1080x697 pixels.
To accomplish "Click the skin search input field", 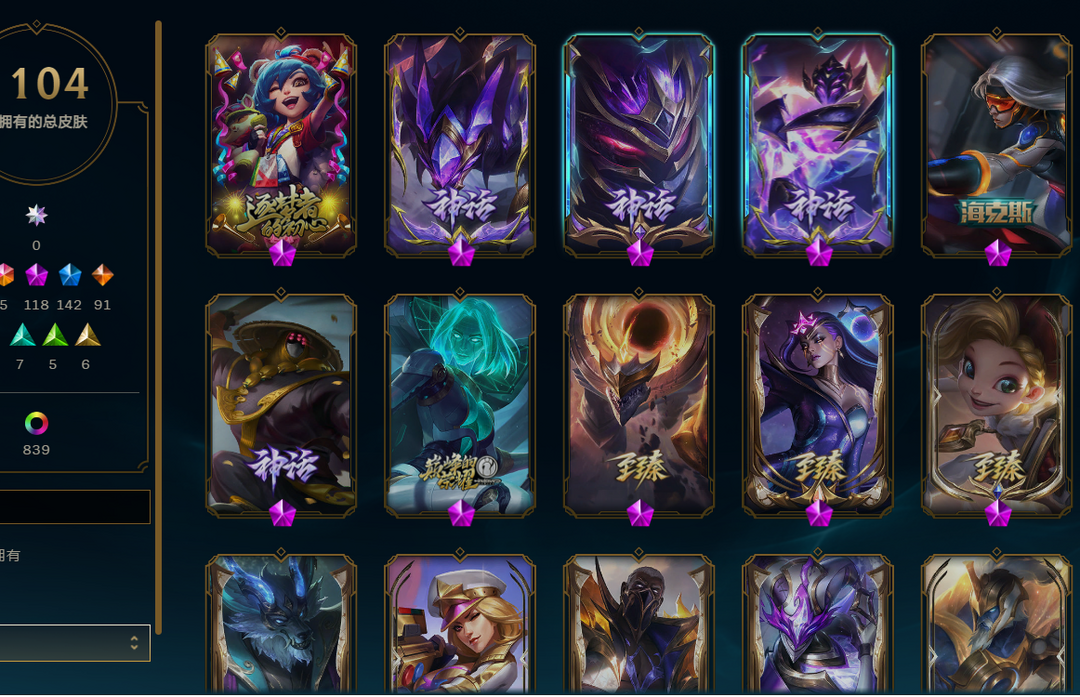I will pyautogui.click(x=74, y=507).
